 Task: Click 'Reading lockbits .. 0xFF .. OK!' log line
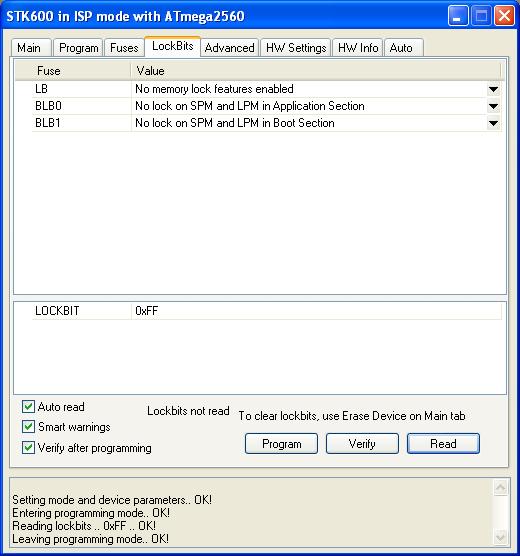click(x=84, y=526)
